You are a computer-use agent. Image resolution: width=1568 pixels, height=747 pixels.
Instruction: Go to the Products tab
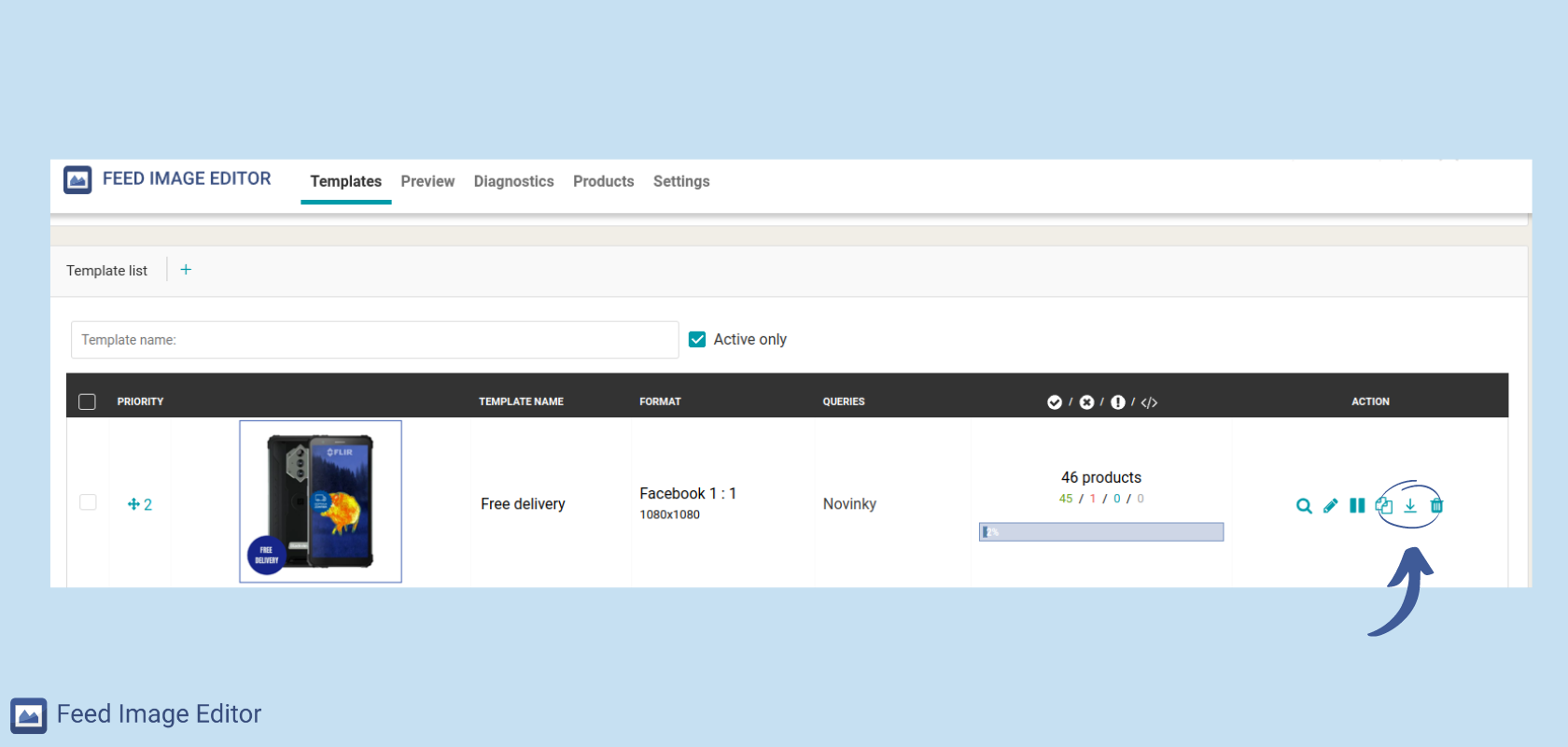(603, 181)
